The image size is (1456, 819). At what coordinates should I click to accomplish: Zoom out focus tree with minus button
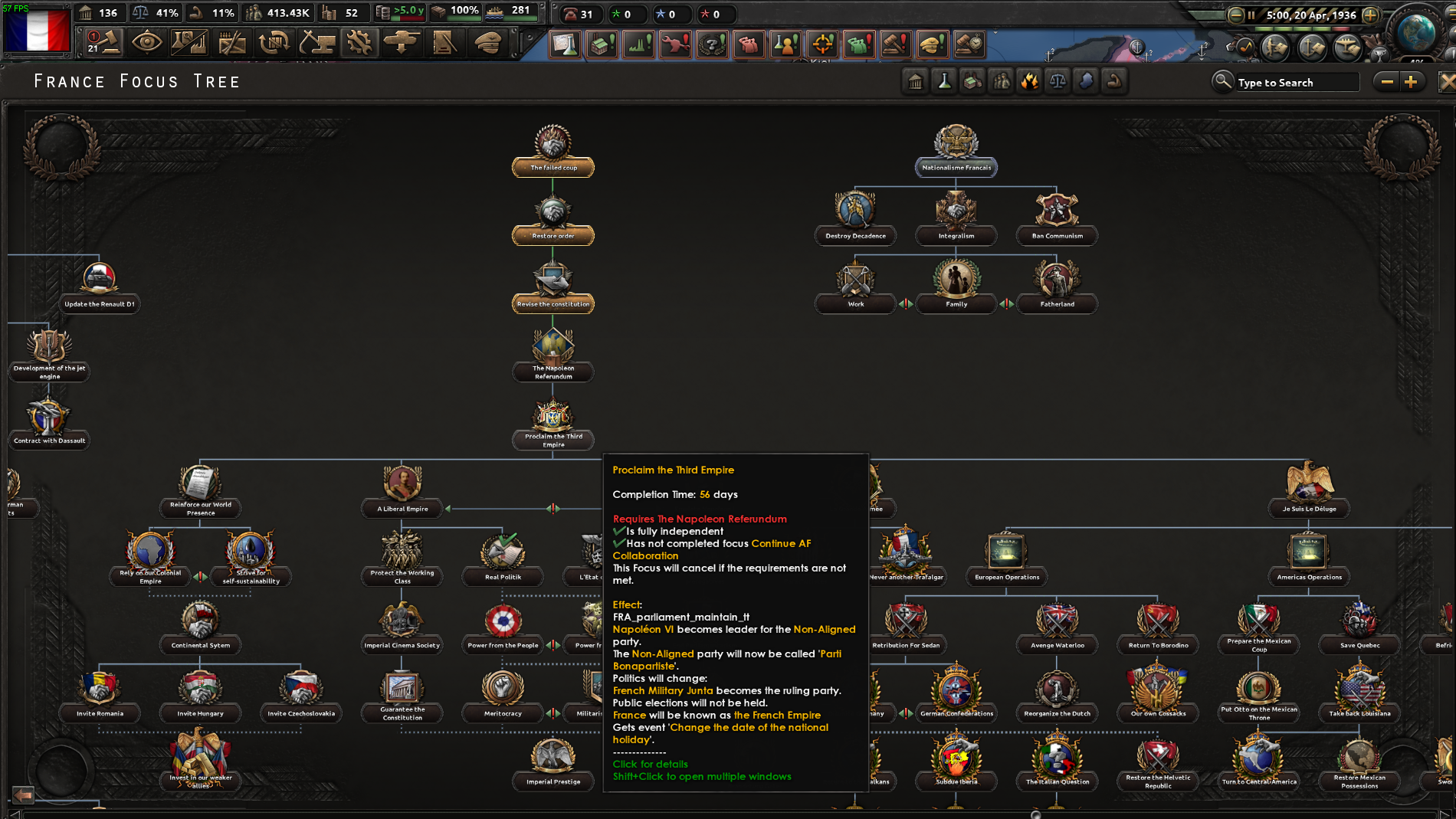click(1386, 81)
